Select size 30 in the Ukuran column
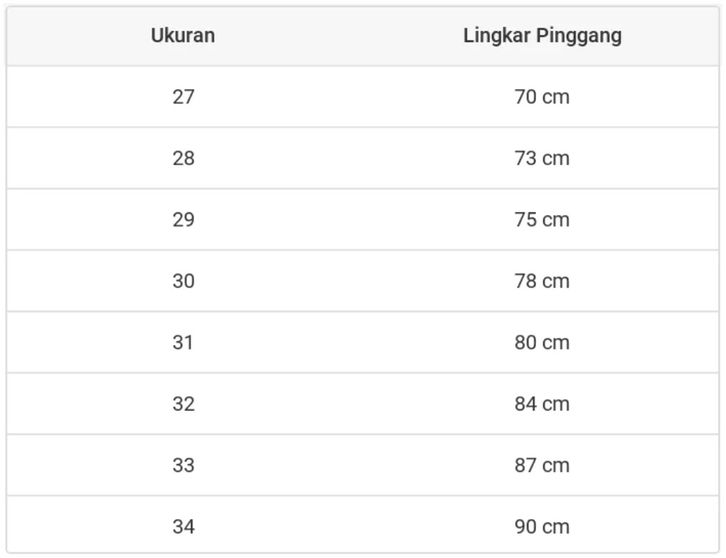Viewport: 726px width, 558px height. pos(183,281)
